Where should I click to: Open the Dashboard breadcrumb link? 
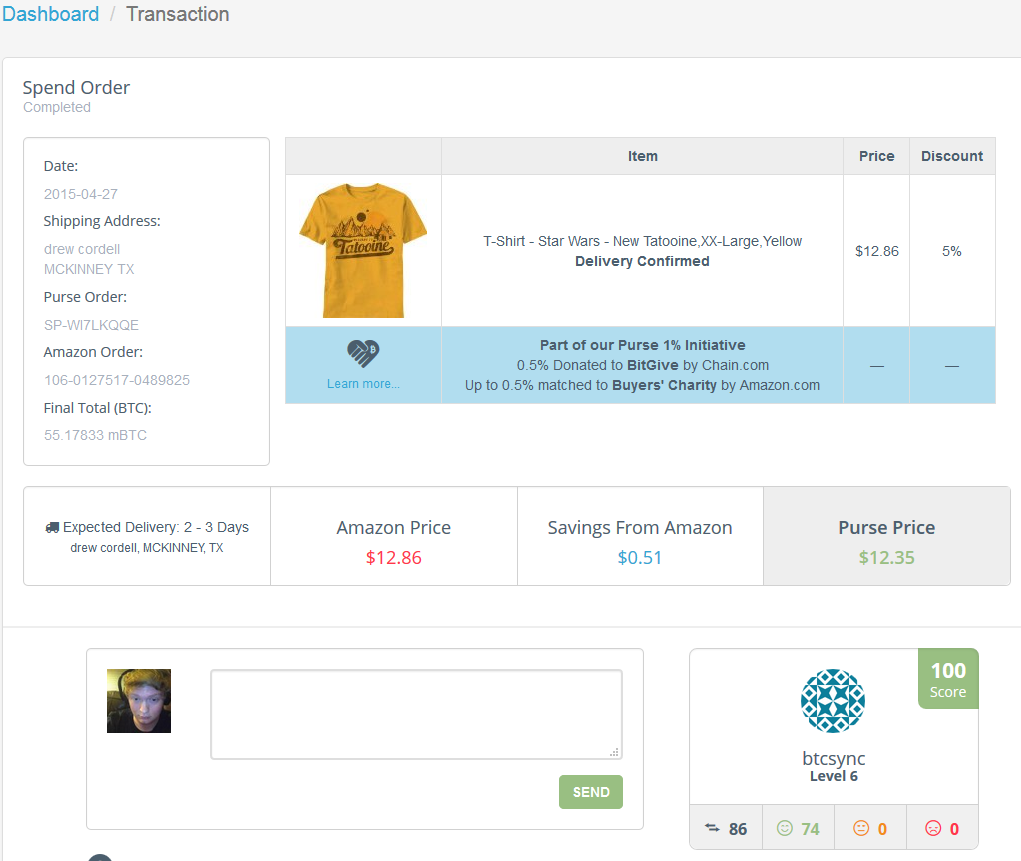click(51, 14)
